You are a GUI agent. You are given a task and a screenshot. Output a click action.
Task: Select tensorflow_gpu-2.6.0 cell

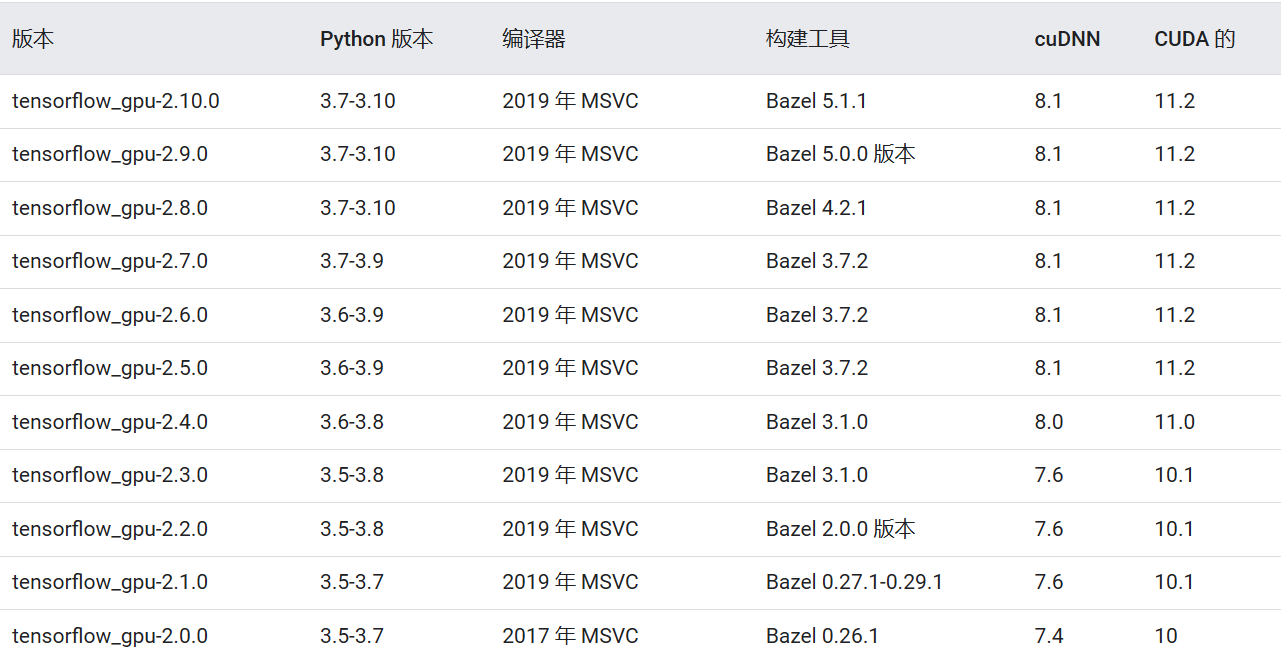110,315
